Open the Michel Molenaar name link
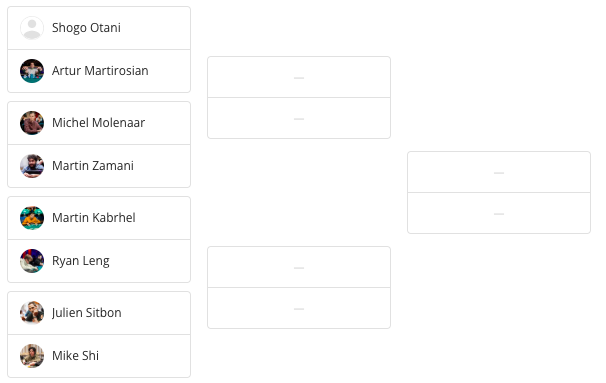The height and width of the screenshot is (383, 606). (99, 123)
